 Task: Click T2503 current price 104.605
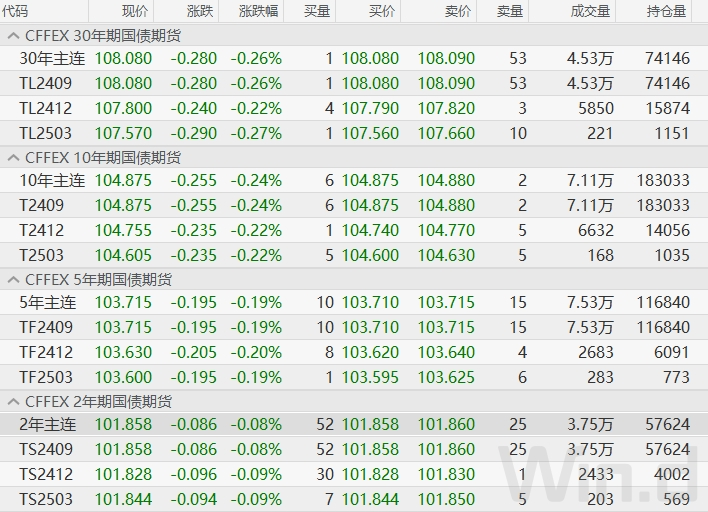pos(123,255)
